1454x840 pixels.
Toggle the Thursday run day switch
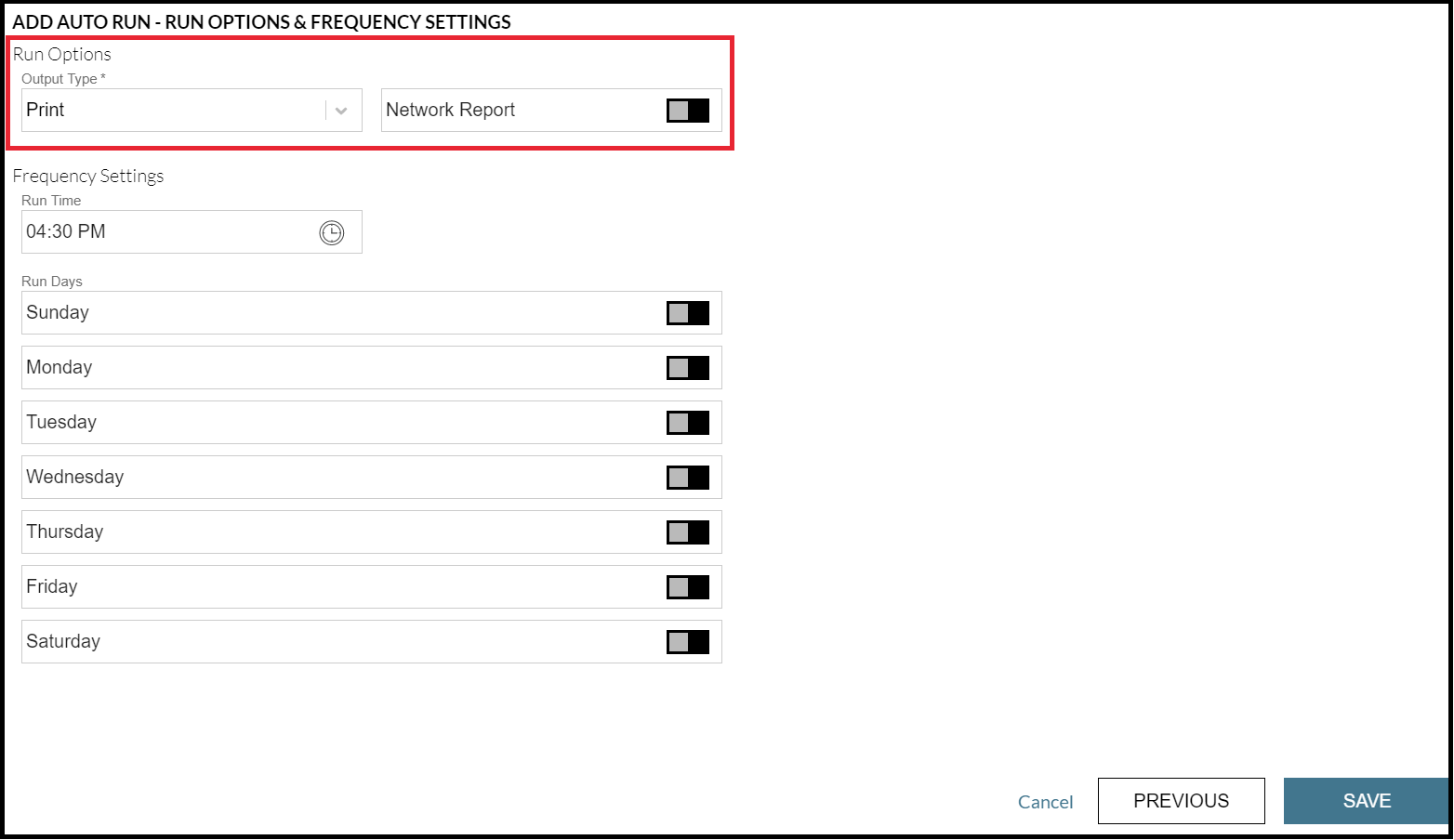pos(686,532)
